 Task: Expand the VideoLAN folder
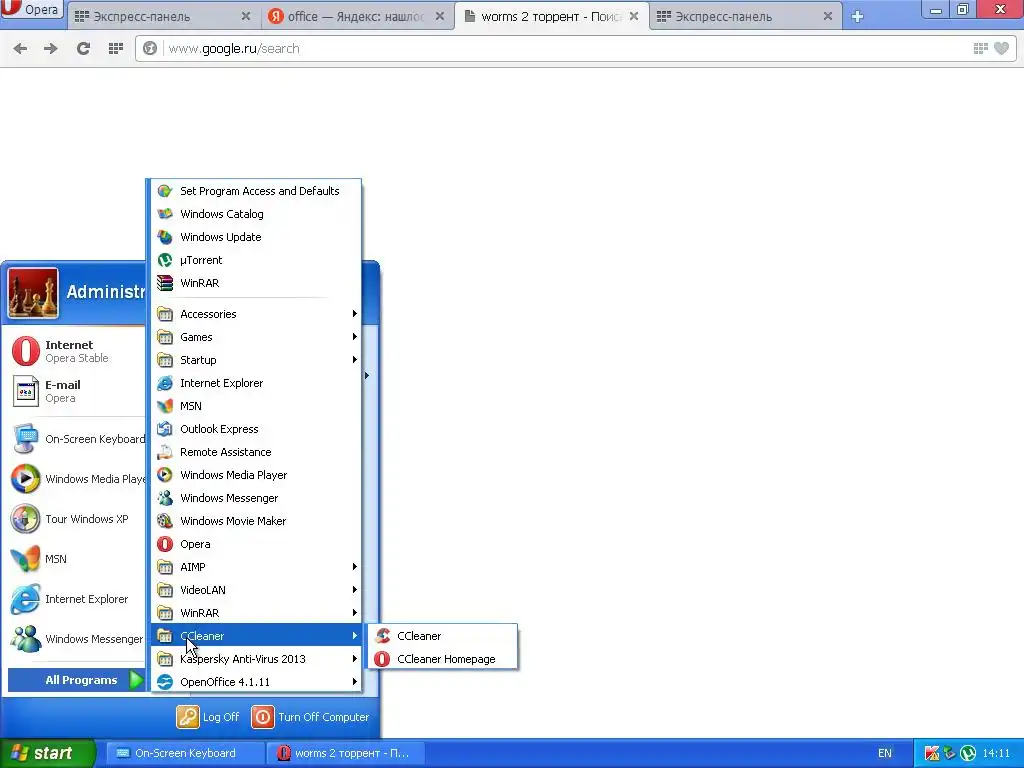point(256,590)
